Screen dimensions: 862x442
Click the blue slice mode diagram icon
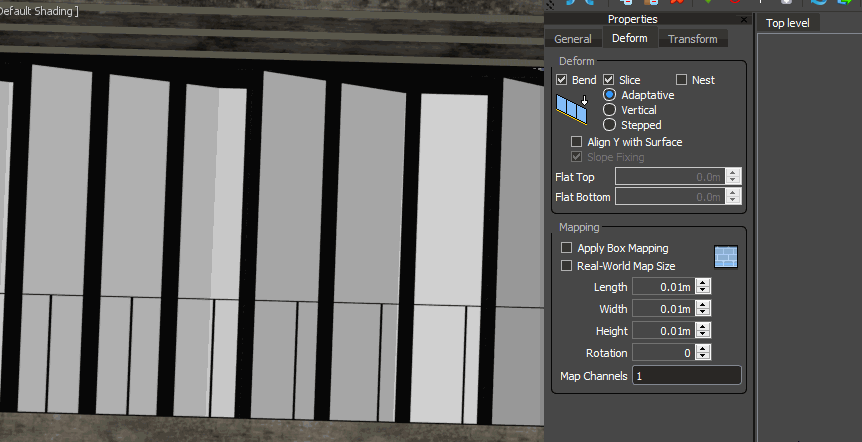(572, 106)
